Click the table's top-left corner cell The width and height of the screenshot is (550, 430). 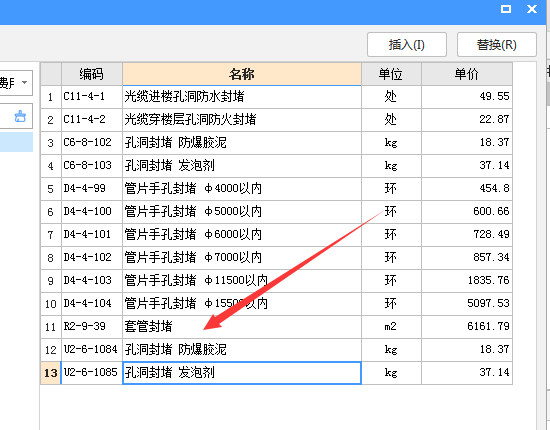(x=51, y=74)
